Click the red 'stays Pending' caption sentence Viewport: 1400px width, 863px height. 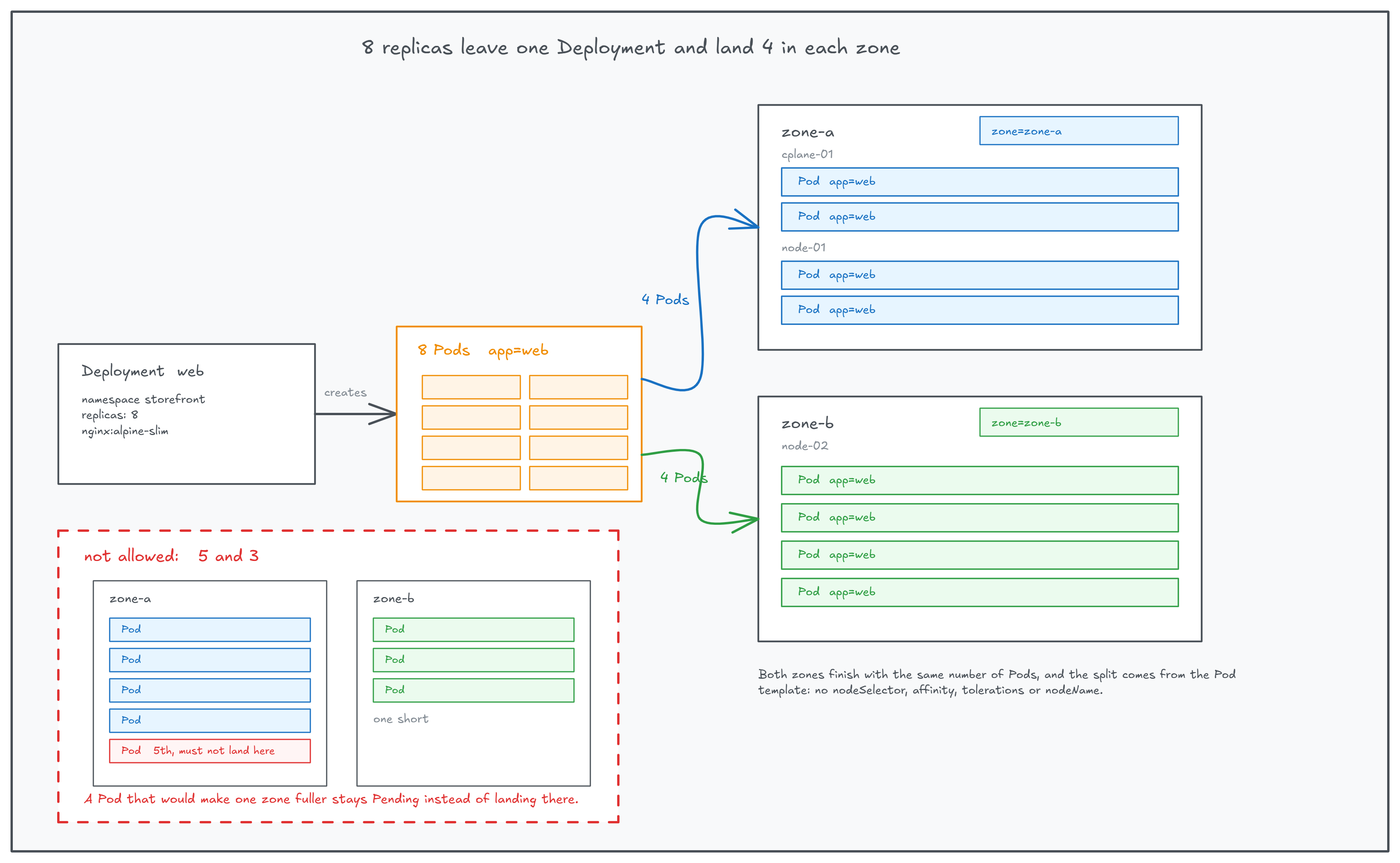tap(331, 799)
